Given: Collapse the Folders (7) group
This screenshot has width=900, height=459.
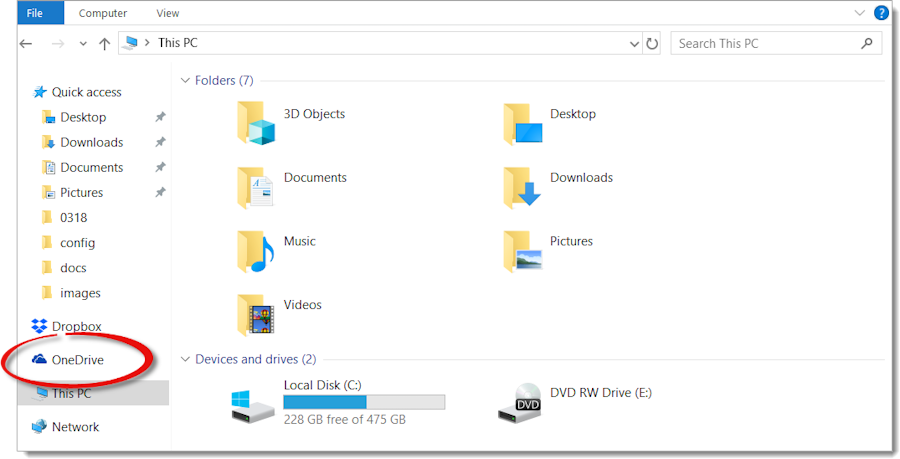Looking at the screenshot, I should pos(185,80).
